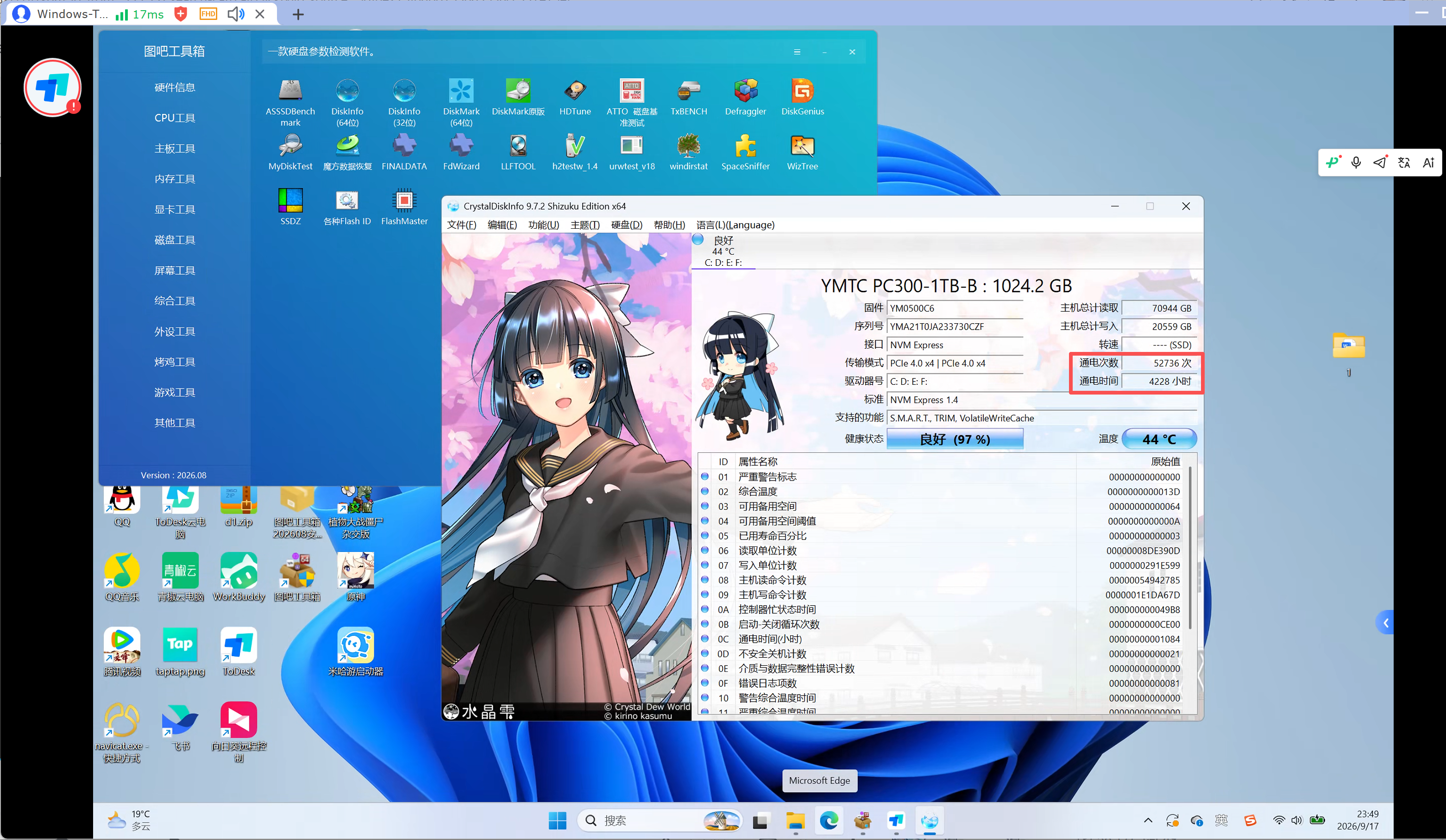Launch FdWizard tool

click(461, 152)
